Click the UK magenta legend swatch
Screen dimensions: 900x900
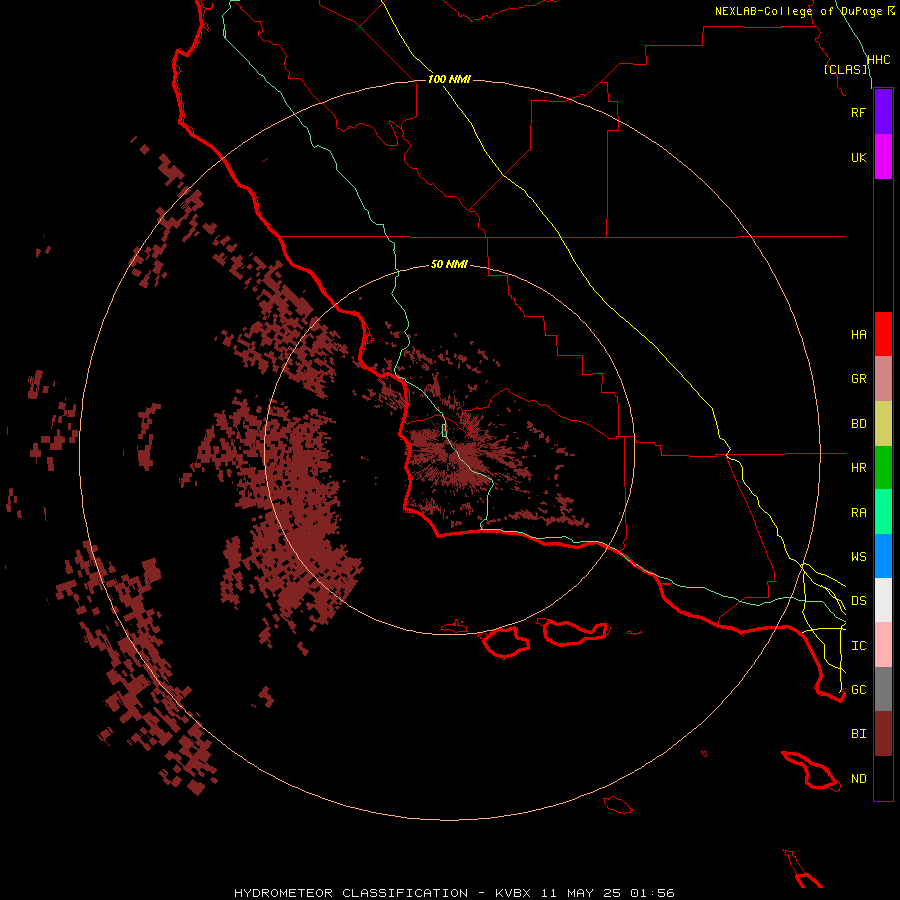[x=883, y=157]
